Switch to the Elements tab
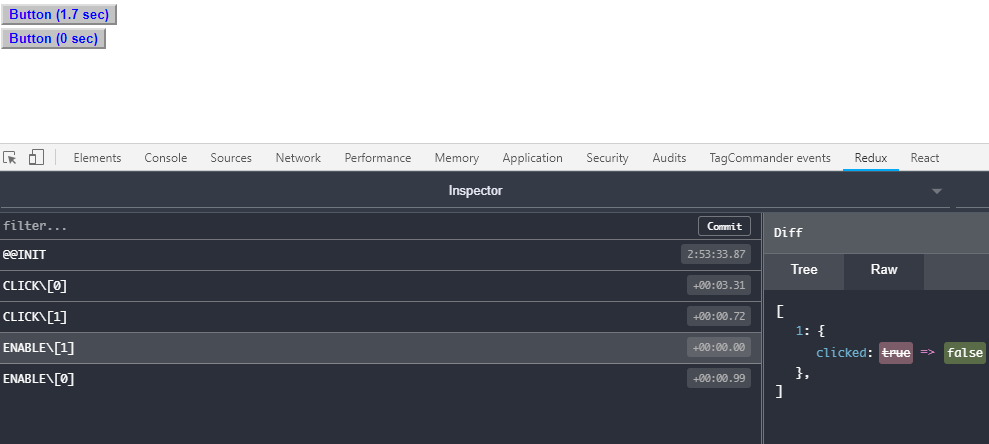Viewport: 989px width, 444px height. click(x=97, y=158)
